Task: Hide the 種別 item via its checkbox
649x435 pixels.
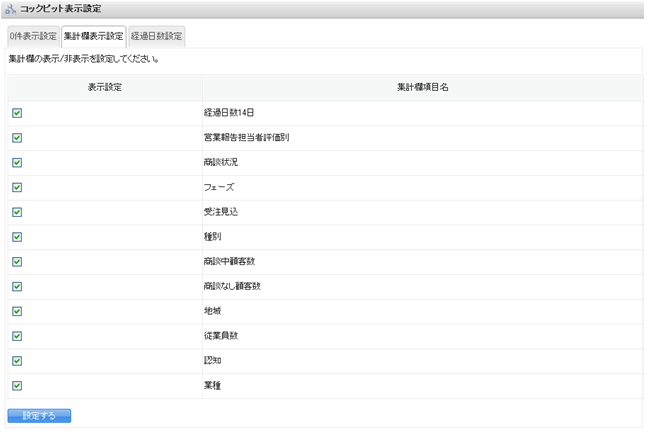Action: (17, 237)
